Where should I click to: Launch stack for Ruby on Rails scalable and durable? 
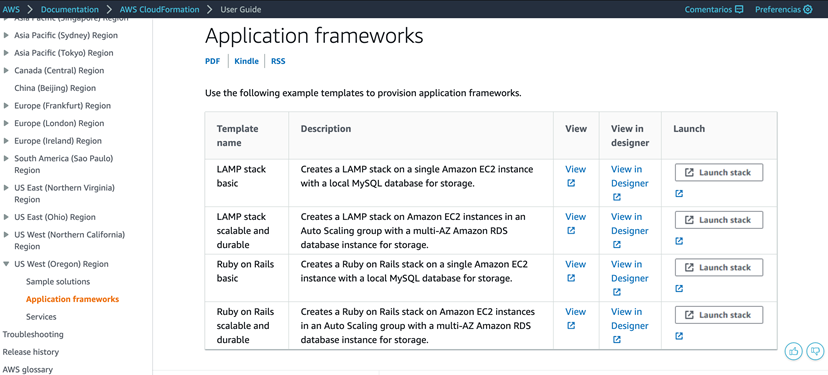(x=719, y=315)
